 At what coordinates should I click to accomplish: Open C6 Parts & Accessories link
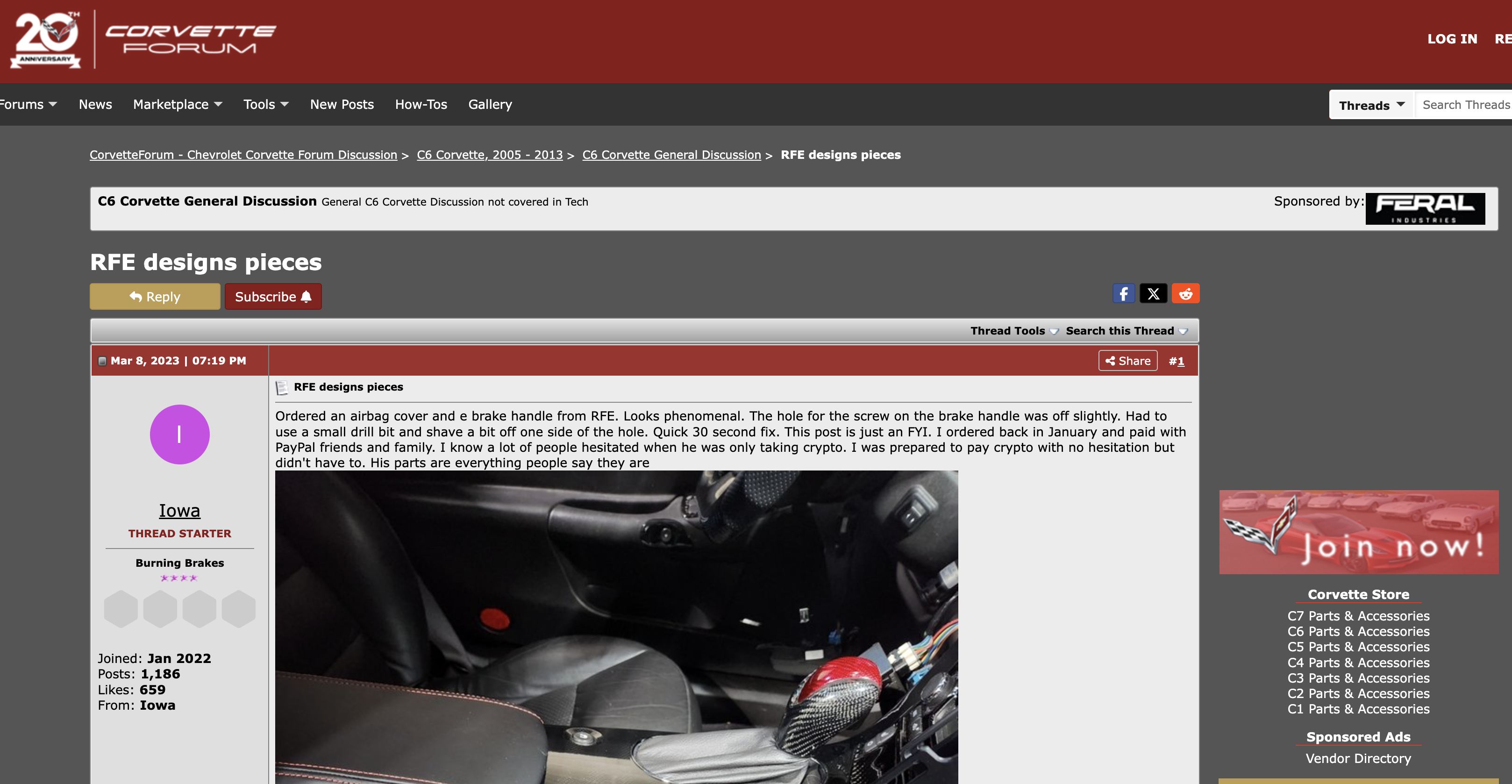click(1358, 631)
